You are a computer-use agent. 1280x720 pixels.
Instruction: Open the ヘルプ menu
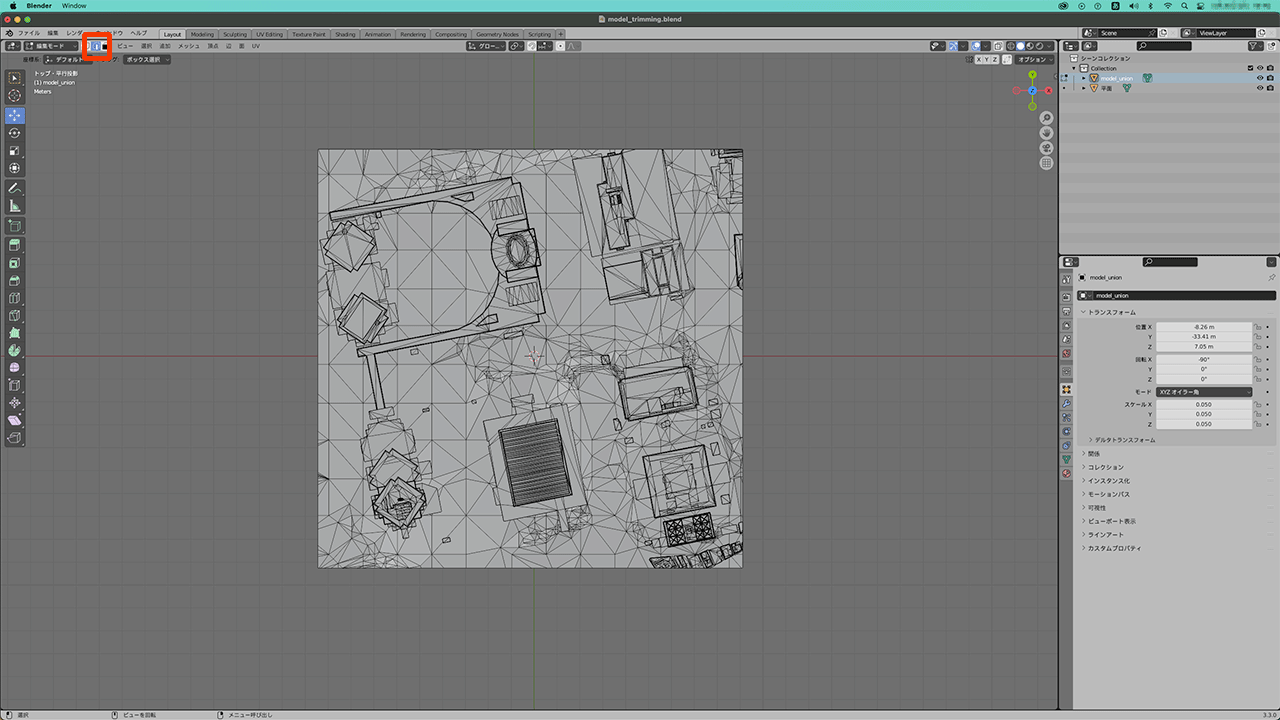139,33
